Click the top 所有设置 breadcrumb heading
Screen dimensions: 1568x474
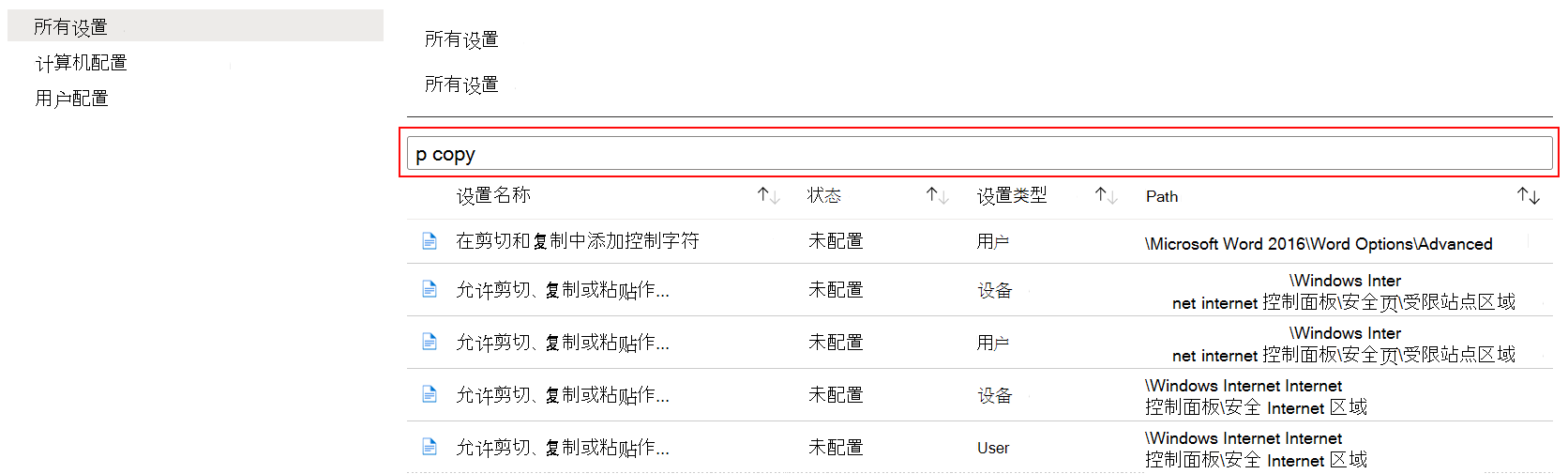click(461, 39)
